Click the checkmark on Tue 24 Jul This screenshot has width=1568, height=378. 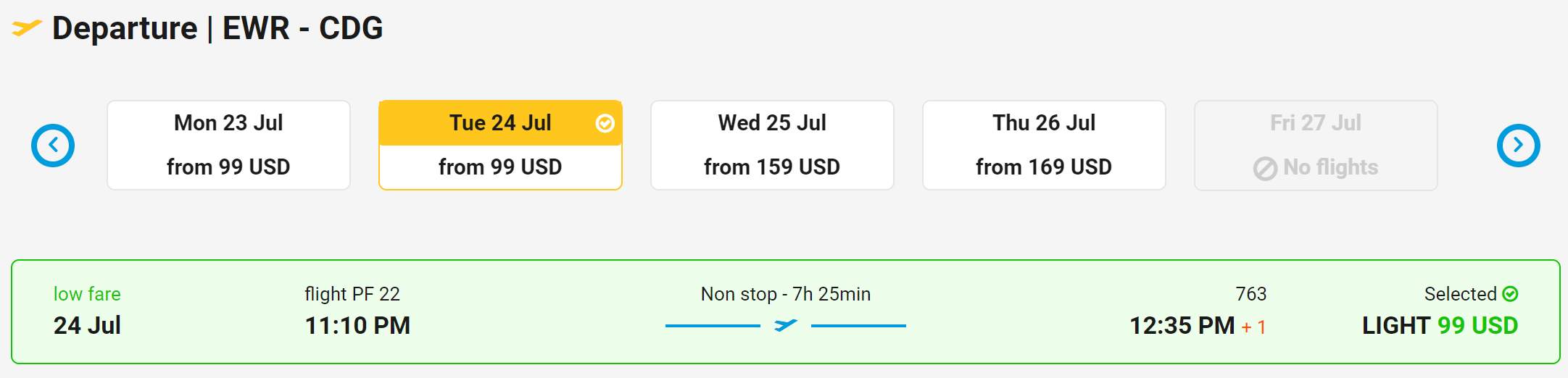[x=605, y=124]
